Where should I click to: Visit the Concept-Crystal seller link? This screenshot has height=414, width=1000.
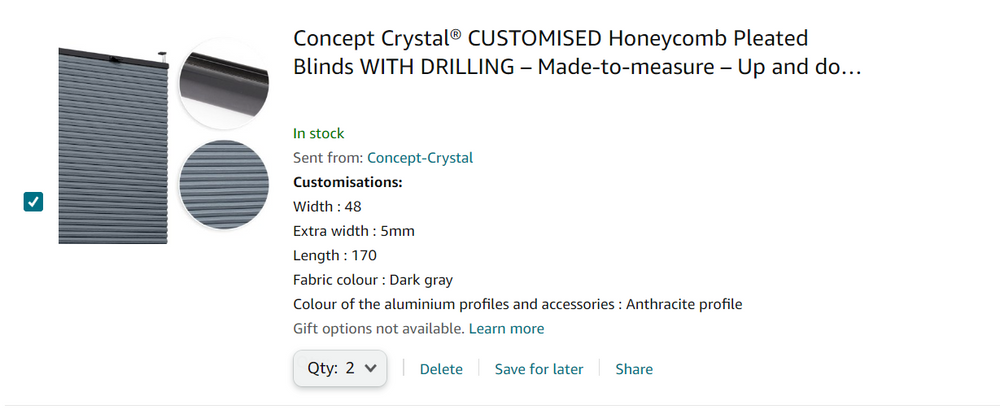(420, 157)
